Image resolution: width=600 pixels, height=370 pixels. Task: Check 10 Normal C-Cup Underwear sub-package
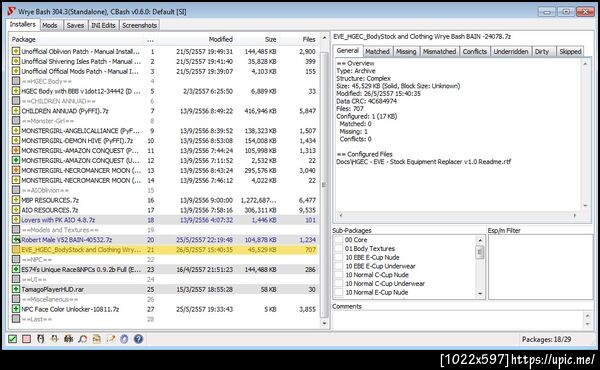tap(339, 284)
